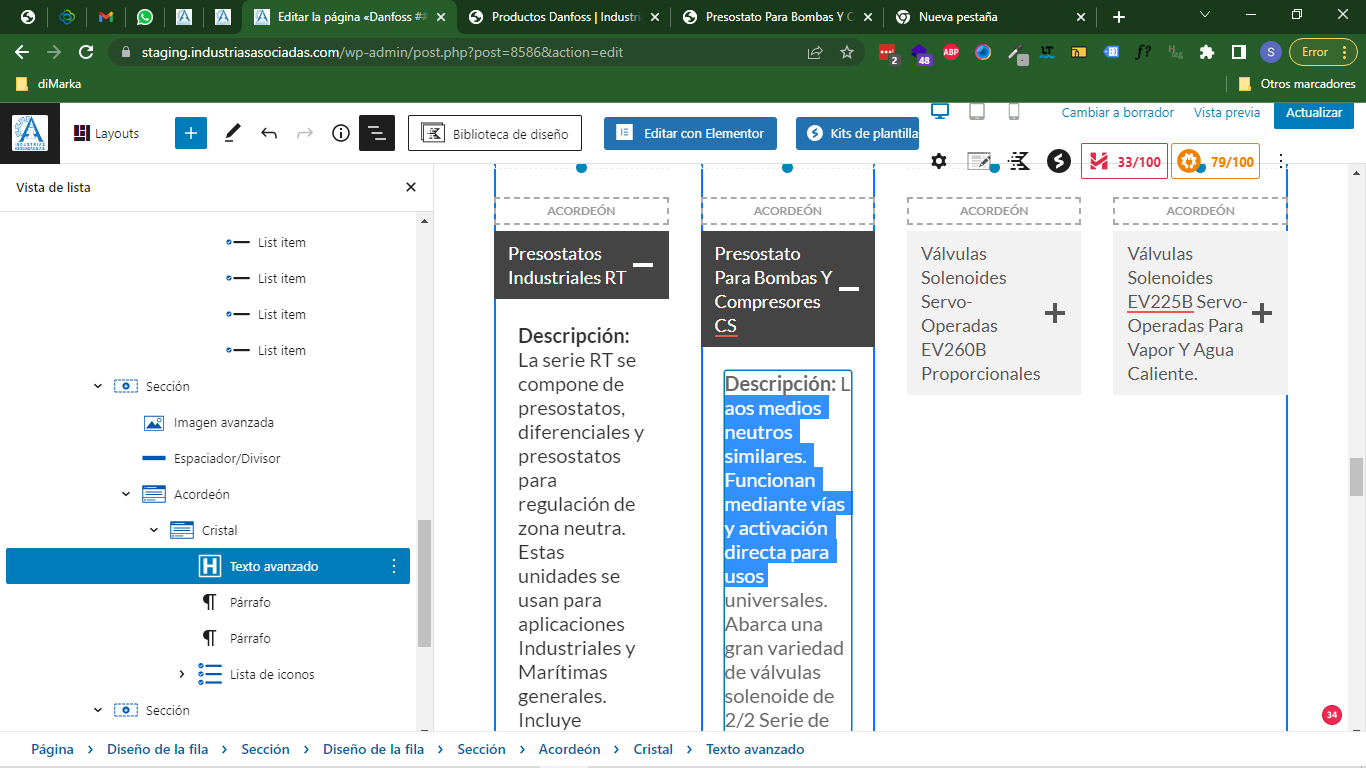
Task: Click Cristal in breadcrumb bar
Action: pyautogui.click(x=653, y=749)
